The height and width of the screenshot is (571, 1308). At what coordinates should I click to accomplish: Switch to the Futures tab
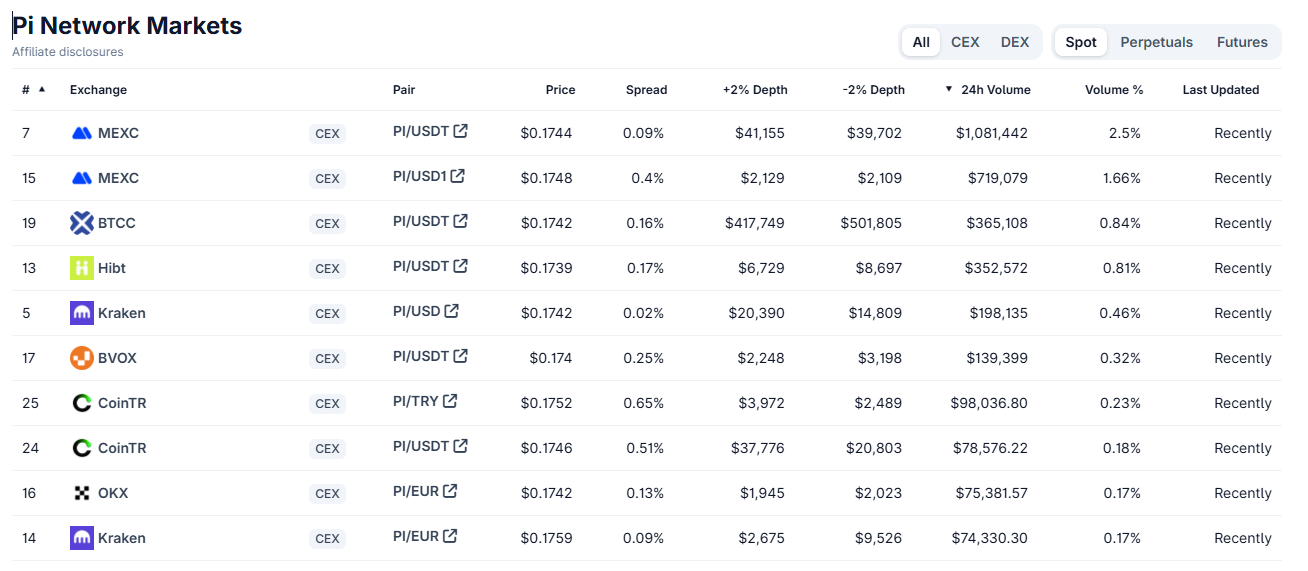(x=1242, y=42)
